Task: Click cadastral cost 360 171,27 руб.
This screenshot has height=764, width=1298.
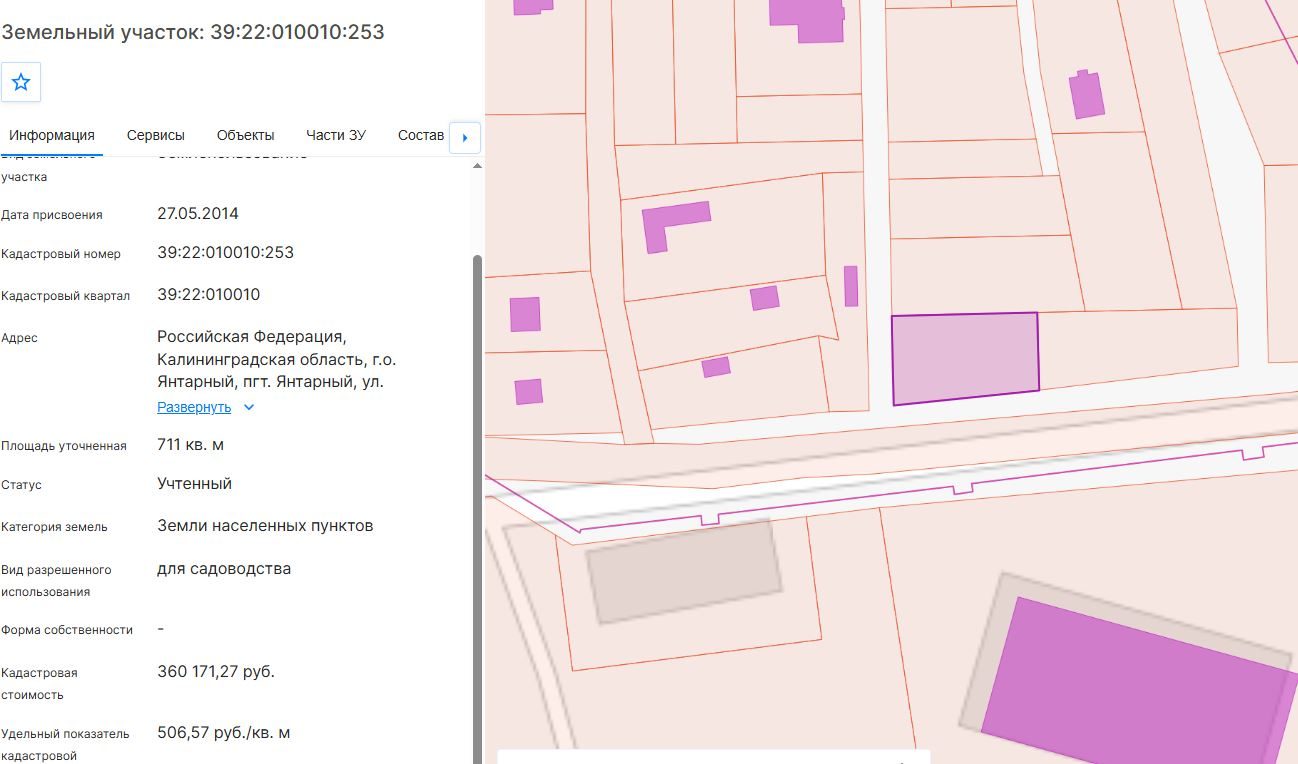Action: (216, 671)
